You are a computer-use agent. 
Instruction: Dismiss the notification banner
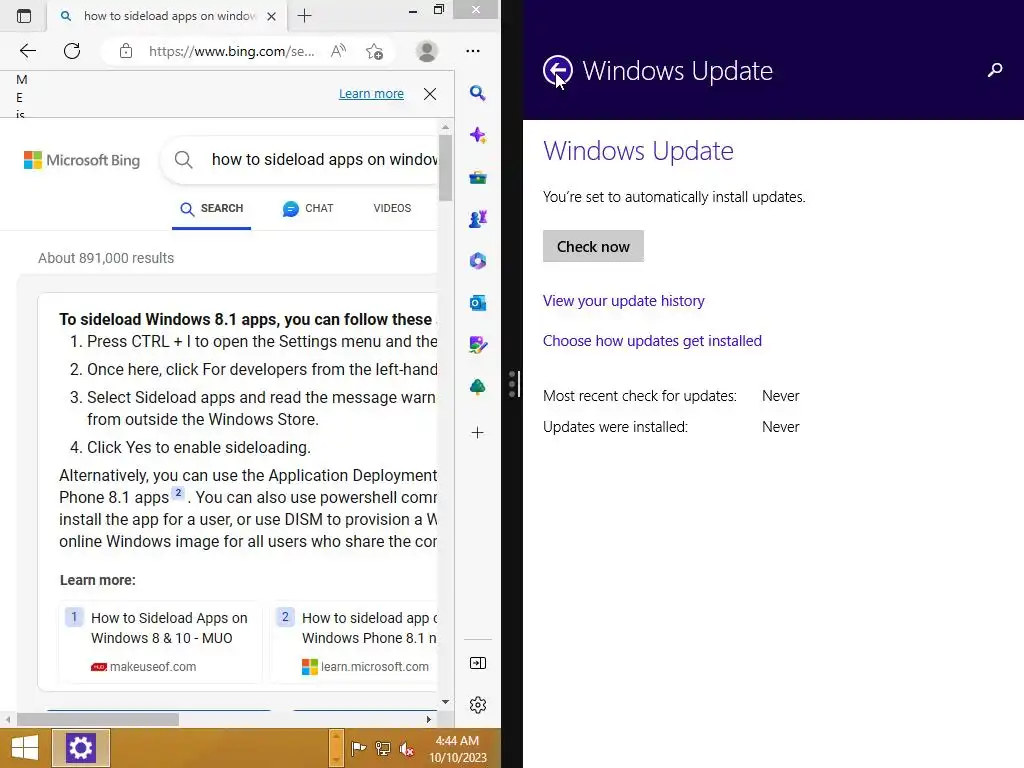(430, 93)
